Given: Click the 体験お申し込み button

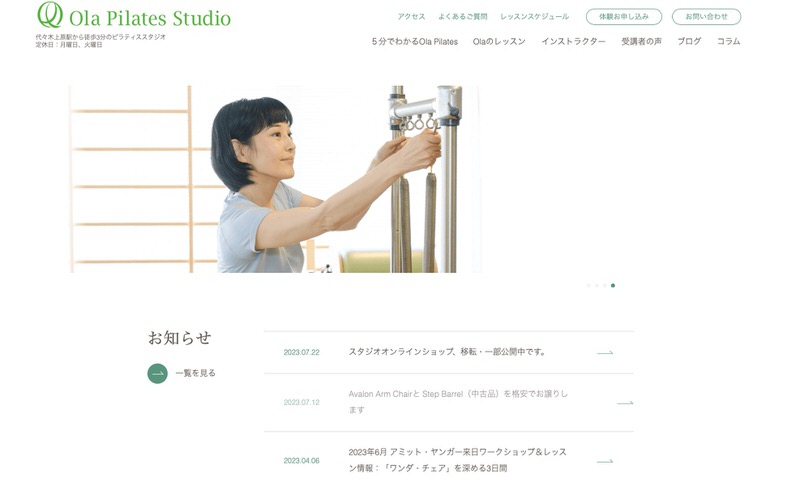Looking at the screenshot, I should pyautogui.click(x=623, y=16).
